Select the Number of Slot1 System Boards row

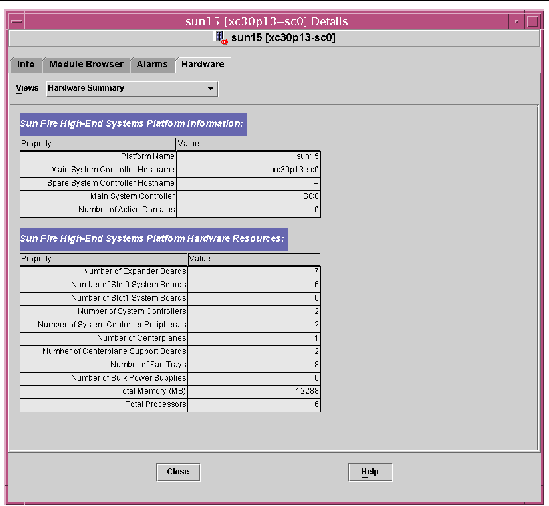(x=170, y=298)
